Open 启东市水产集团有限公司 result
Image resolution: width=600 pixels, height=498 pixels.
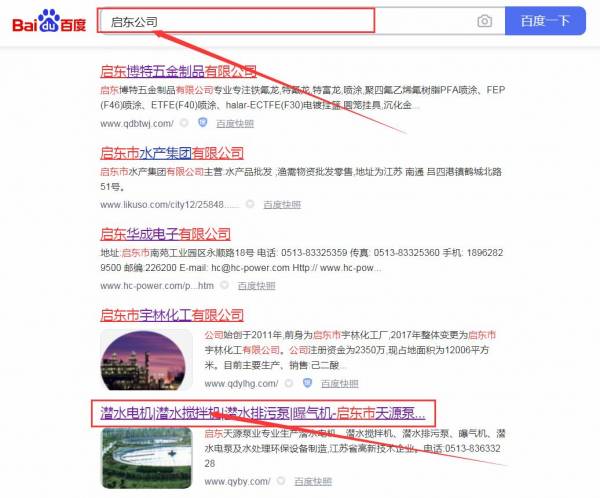coord(172,153)
